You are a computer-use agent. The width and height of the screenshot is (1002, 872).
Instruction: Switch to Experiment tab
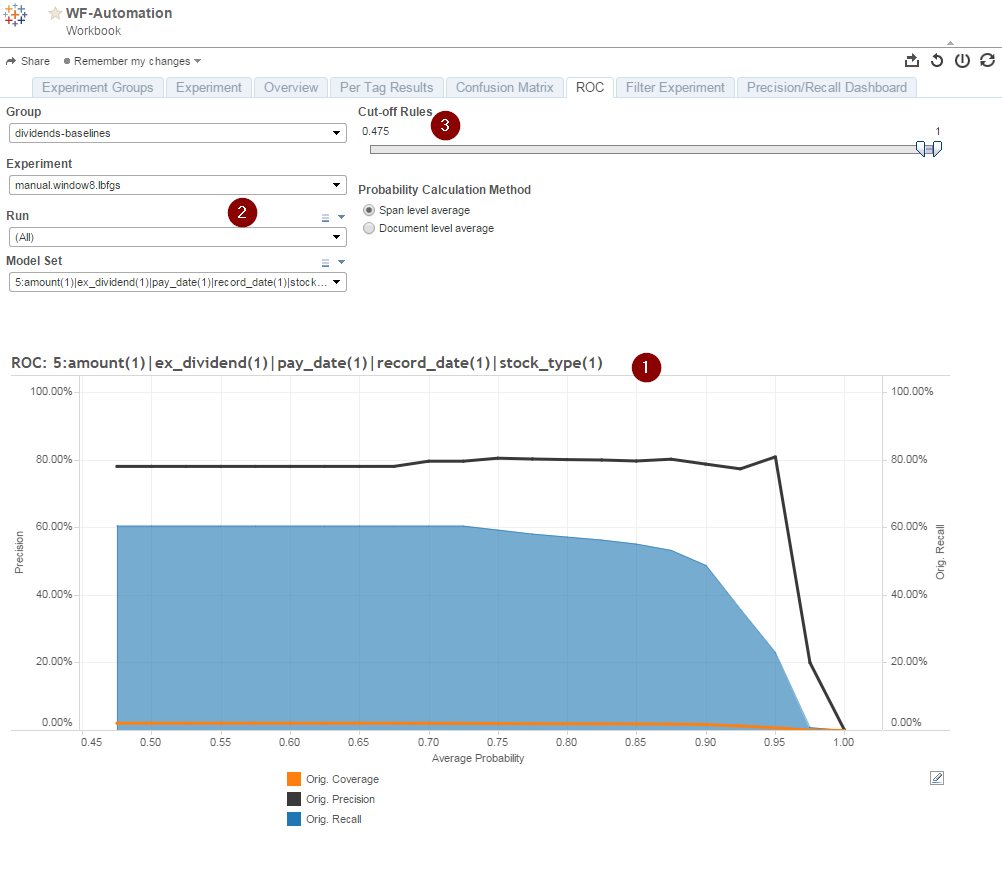point(209,88)
